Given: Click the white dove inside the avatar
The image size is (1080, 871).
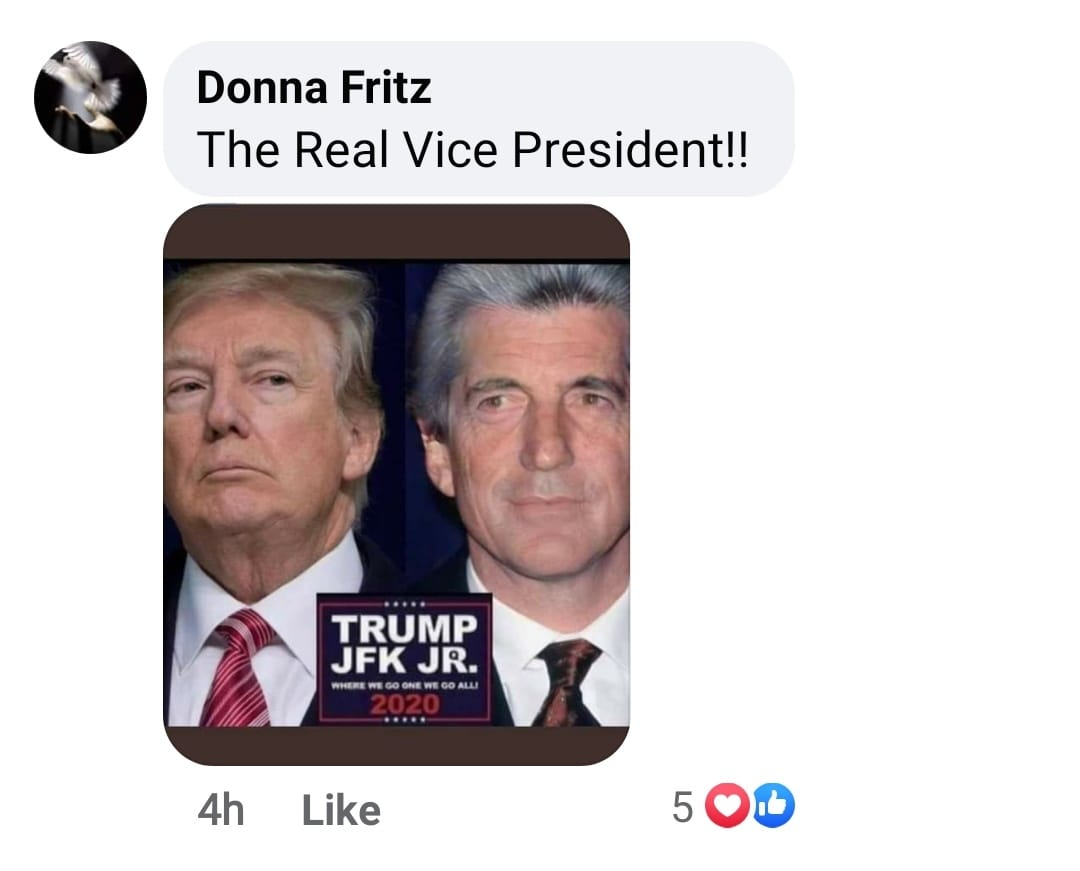Looking at the screenshot, I should 88,88.
